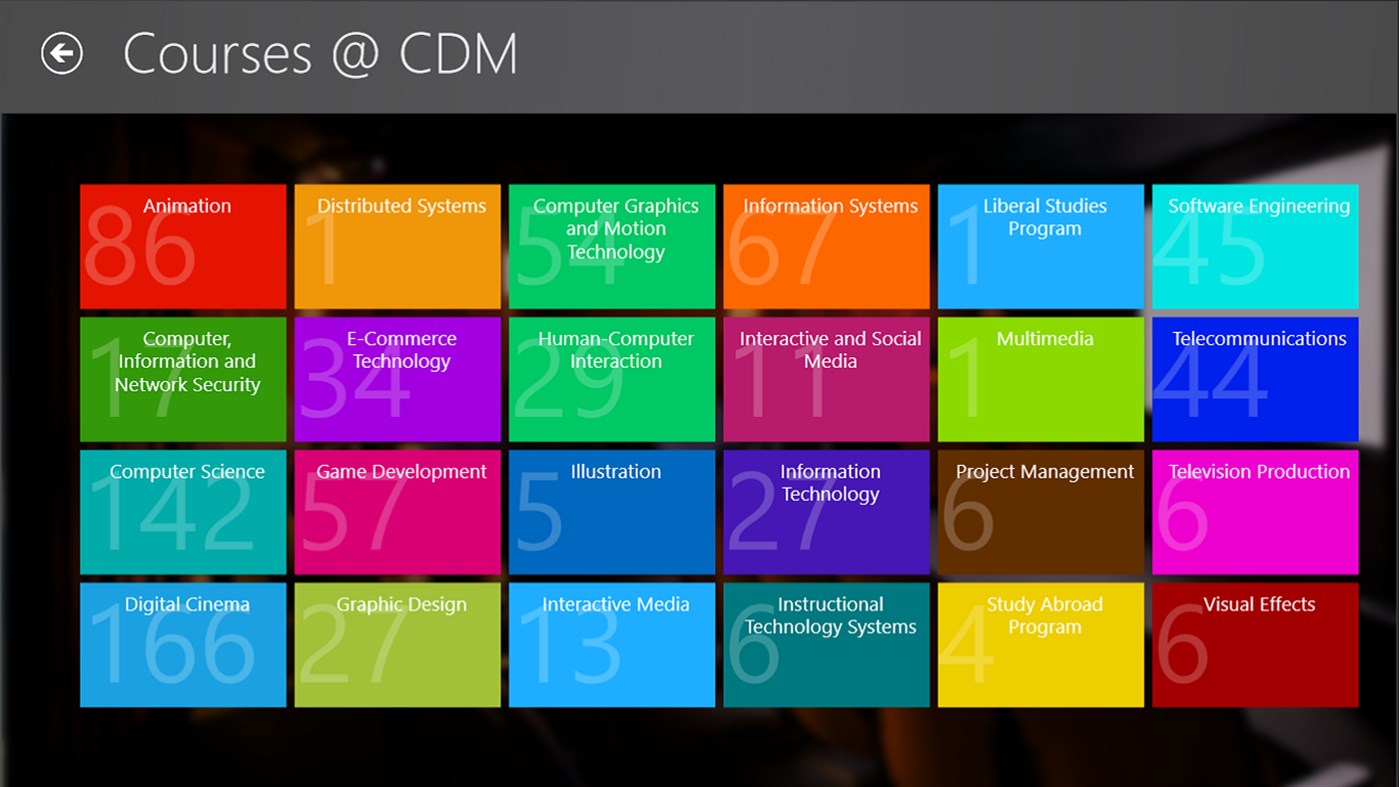Image resolution: width=1399 pixels, height=787 pixels.
Task: Open the Digital Cinema category
Action: pyautogui.click(x=182, y=645)
